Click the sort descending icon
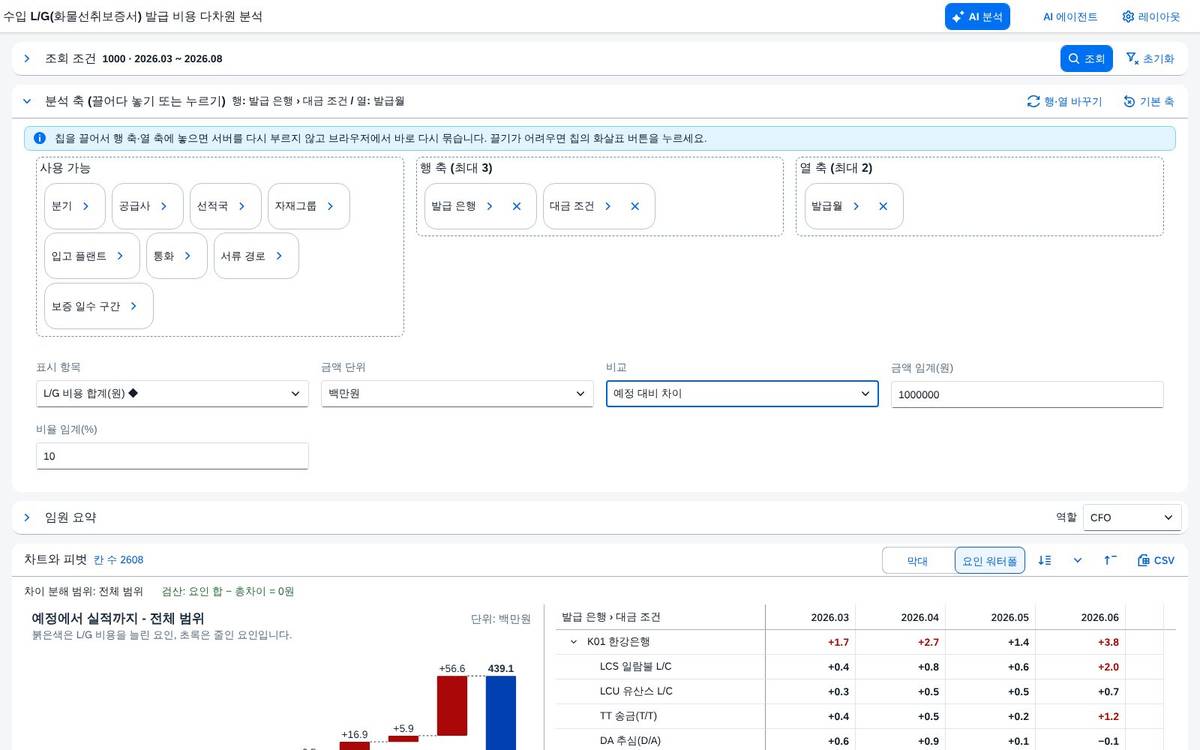Image resolution: width=1200 pixels, height=750 pixels. point(1045,560)
